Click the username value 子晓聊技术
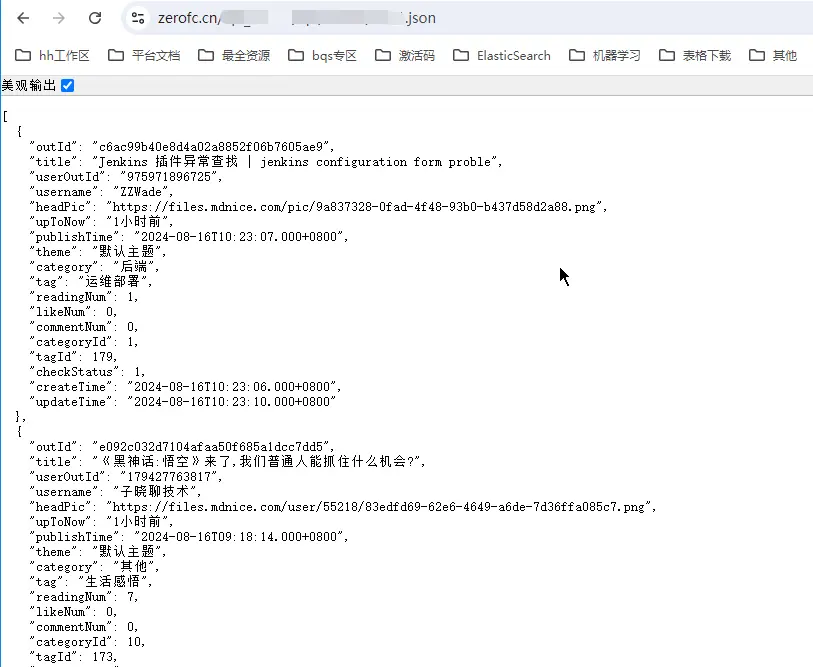Image resolution: width=813 pixels, height=667 pixels. click(156, 492)
